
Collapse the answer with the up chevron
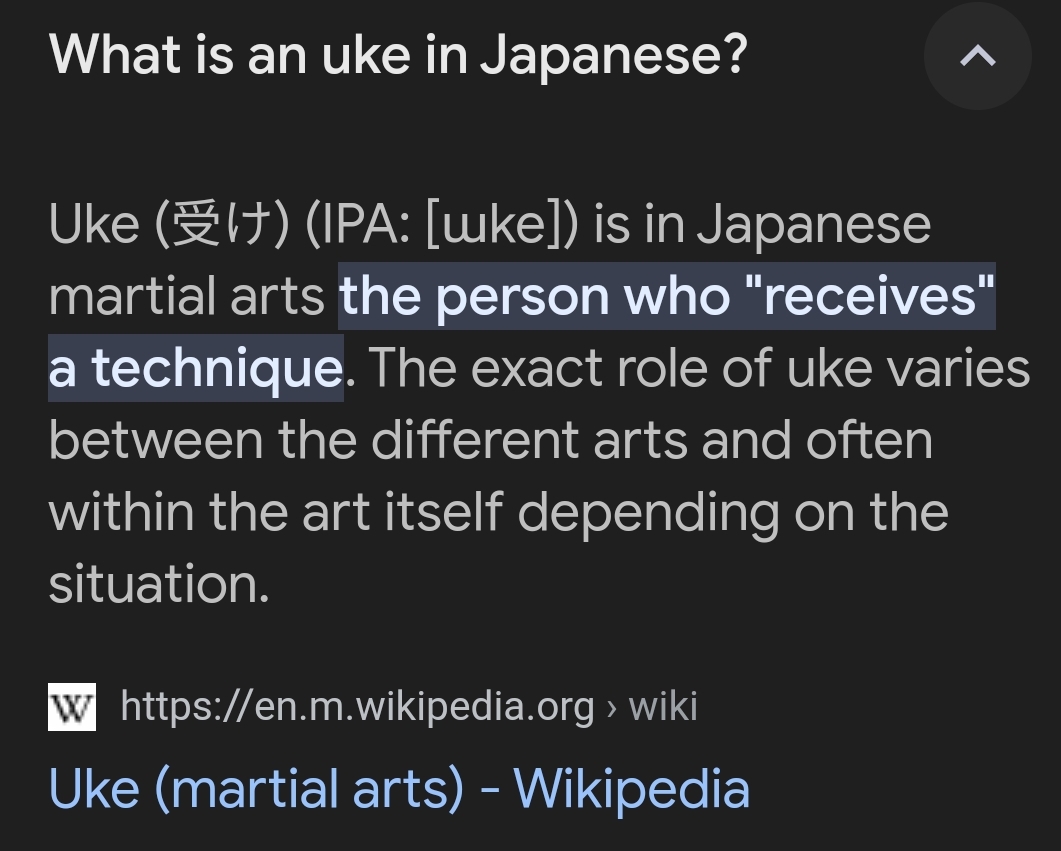(978, 55)
